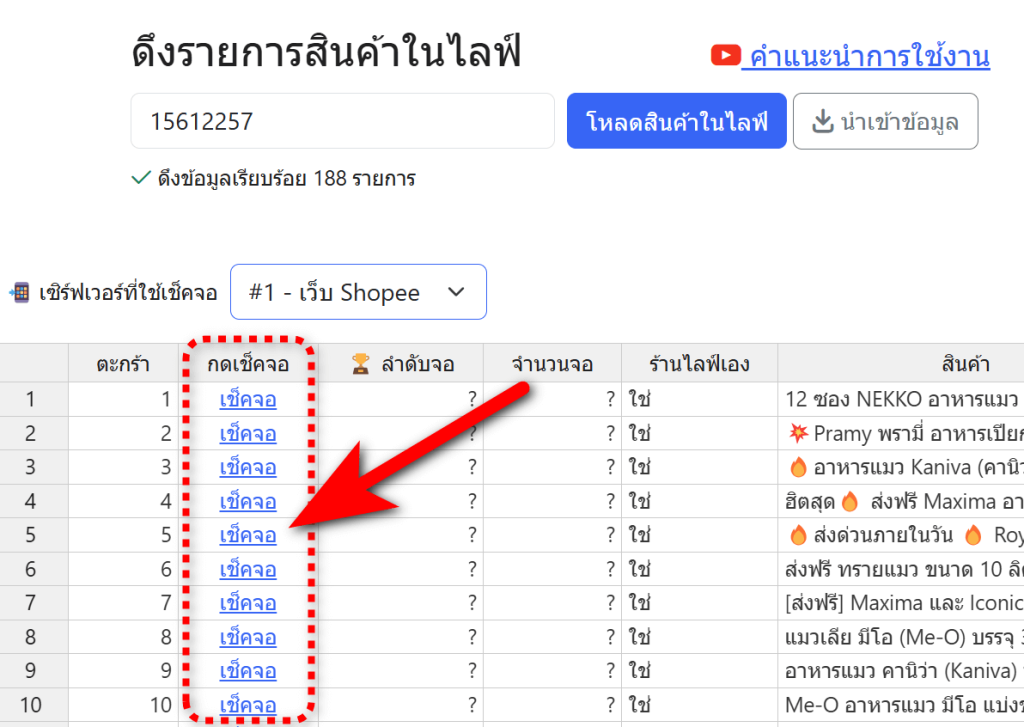
Task: Click เช็คจอ link in row 3
Action: (248, 467)
